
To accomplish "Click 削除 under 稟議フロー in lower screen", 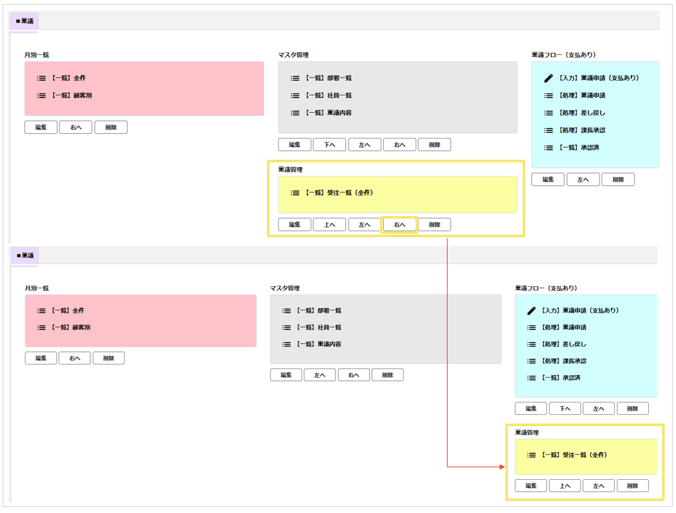I will click(x=632, y=409).
